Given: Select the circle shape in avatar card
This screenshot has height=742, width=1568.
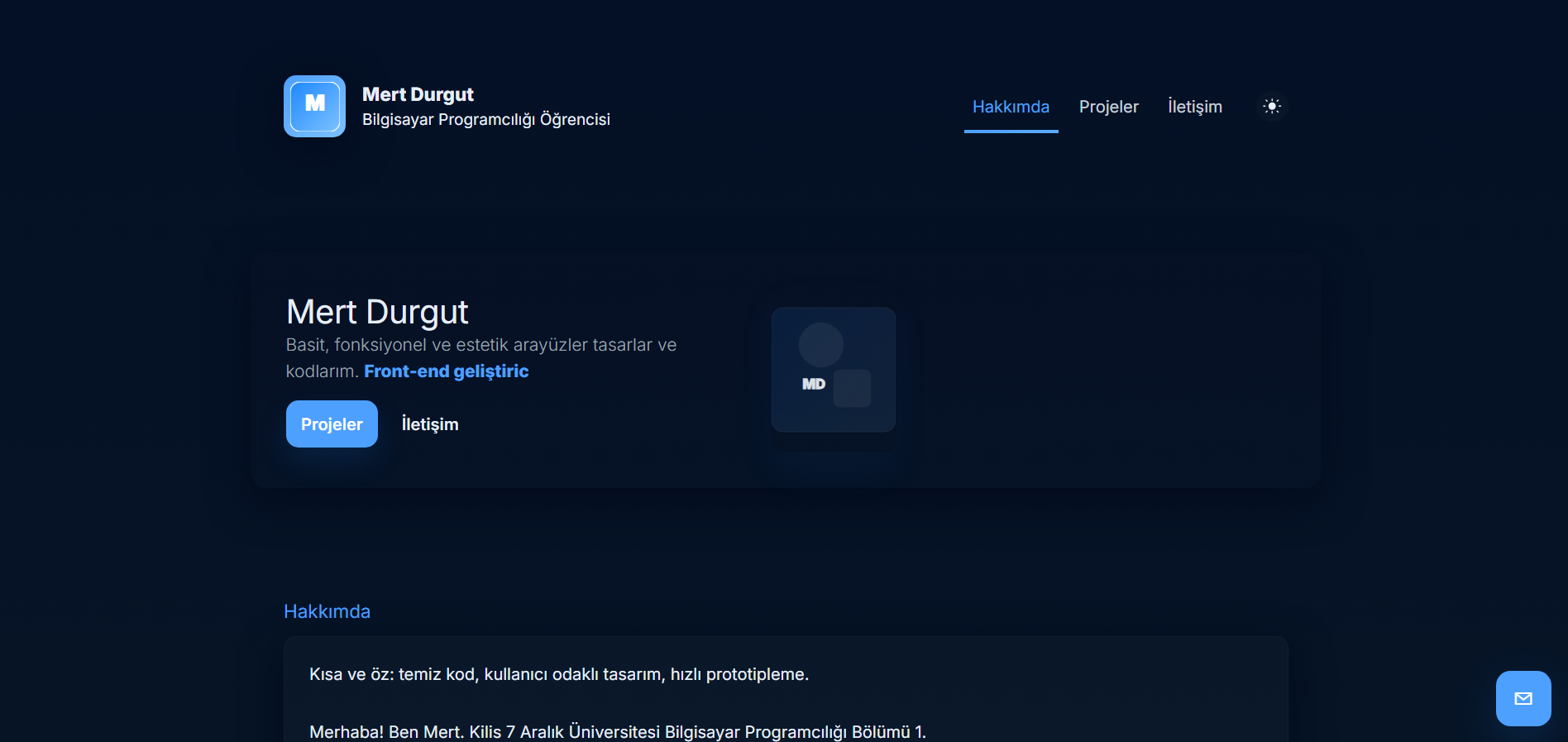Looking at the screenshot, I should click(x=820, y=344).
